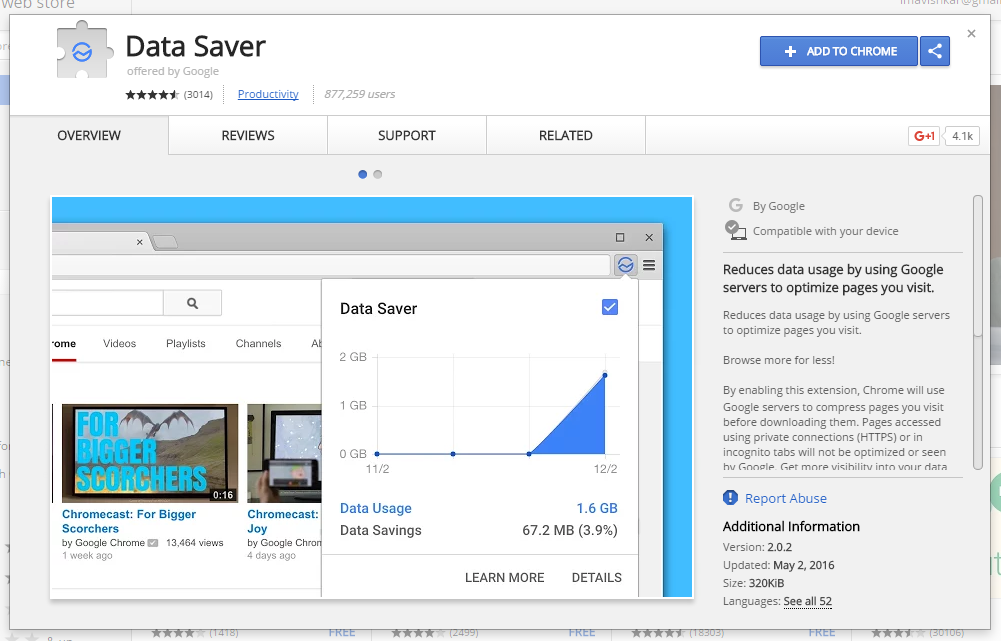
Task: Click the Browse more for less! text
Action: point(778,360)
